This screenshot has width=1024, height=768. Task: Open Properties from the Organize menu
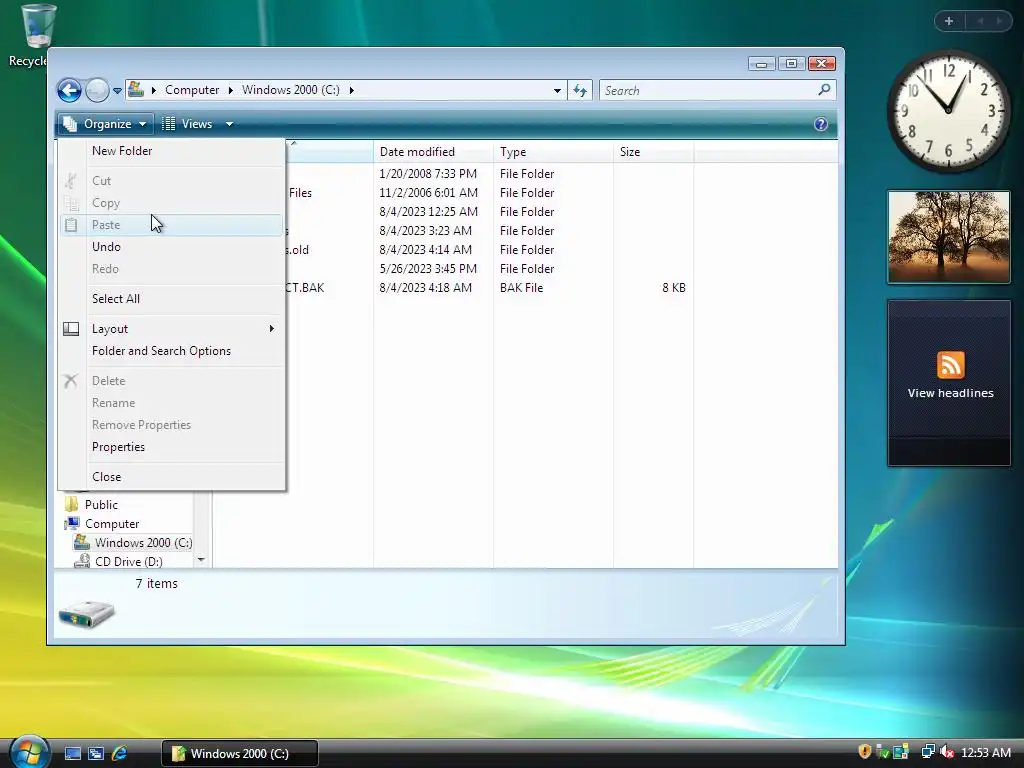pyautogui.click(x=172, y=447)
